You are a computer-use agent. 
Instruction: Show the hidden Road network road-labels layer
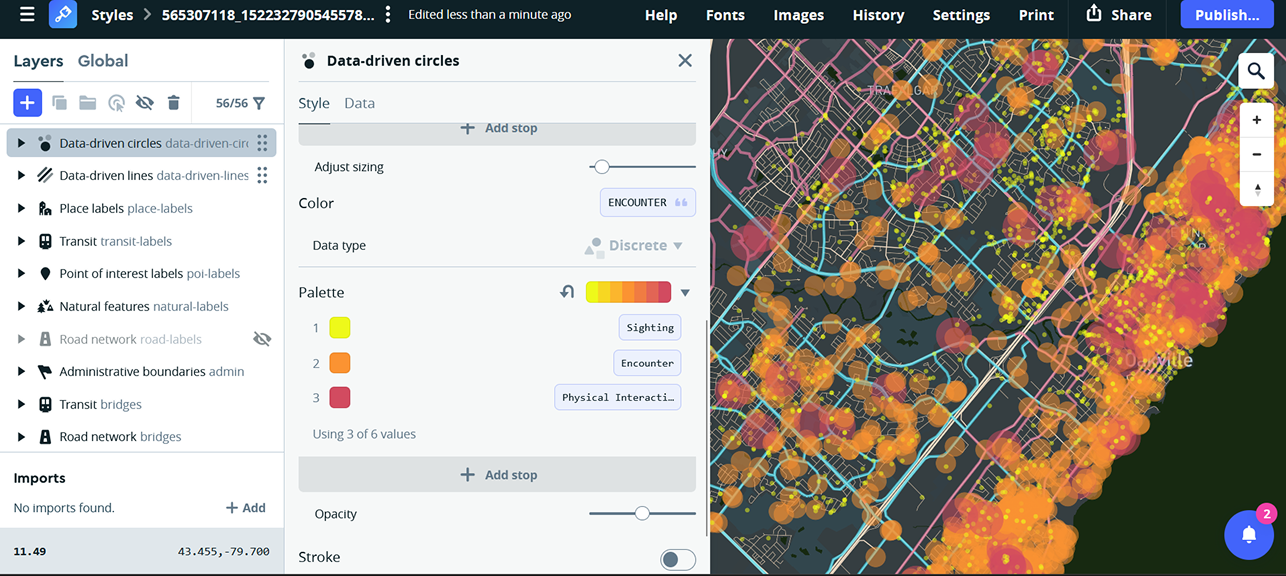[262, 338]
